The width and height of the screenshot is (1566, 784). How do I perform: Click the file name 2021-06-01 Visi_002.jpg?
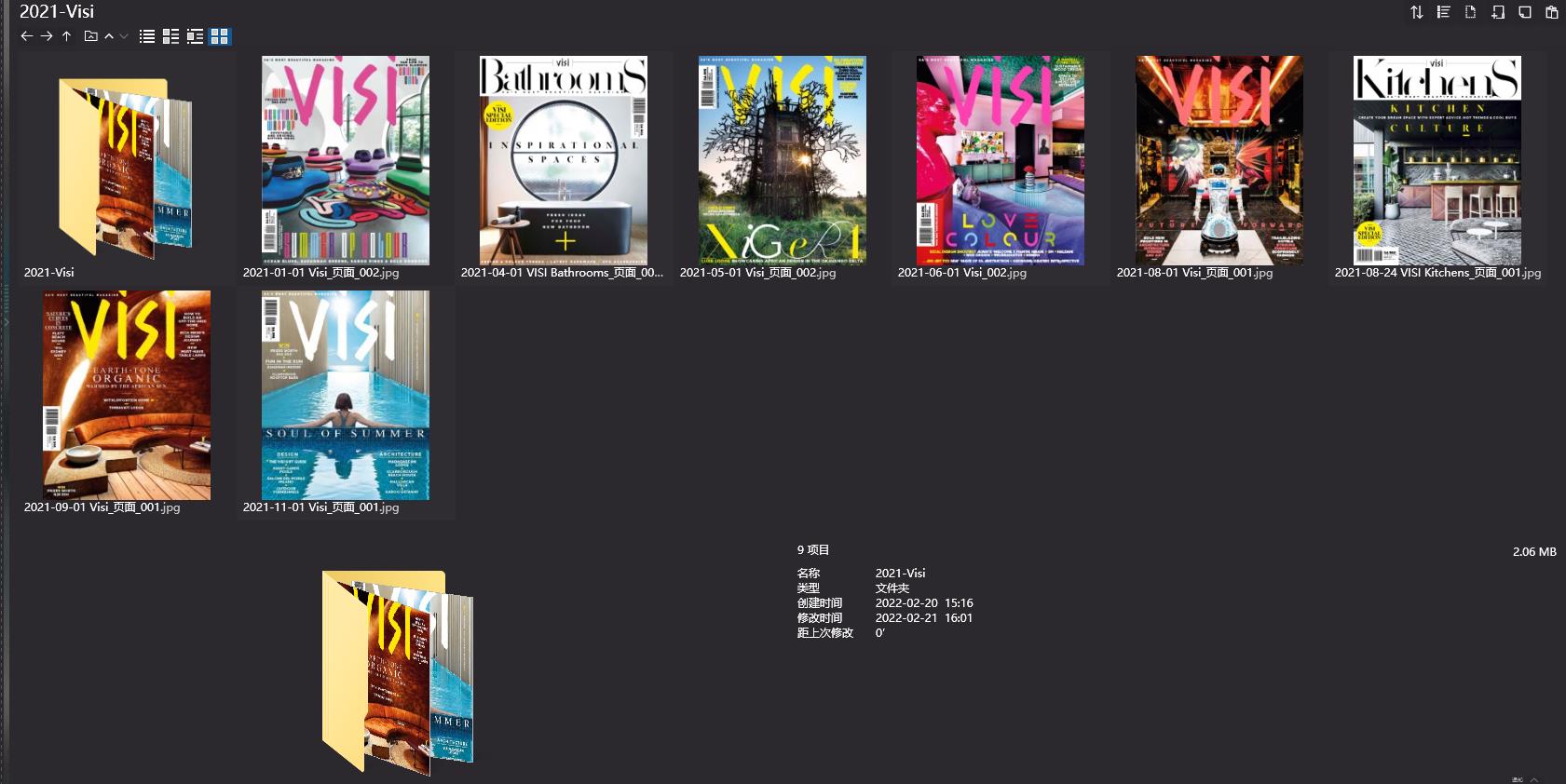click(x=961, y=273)
